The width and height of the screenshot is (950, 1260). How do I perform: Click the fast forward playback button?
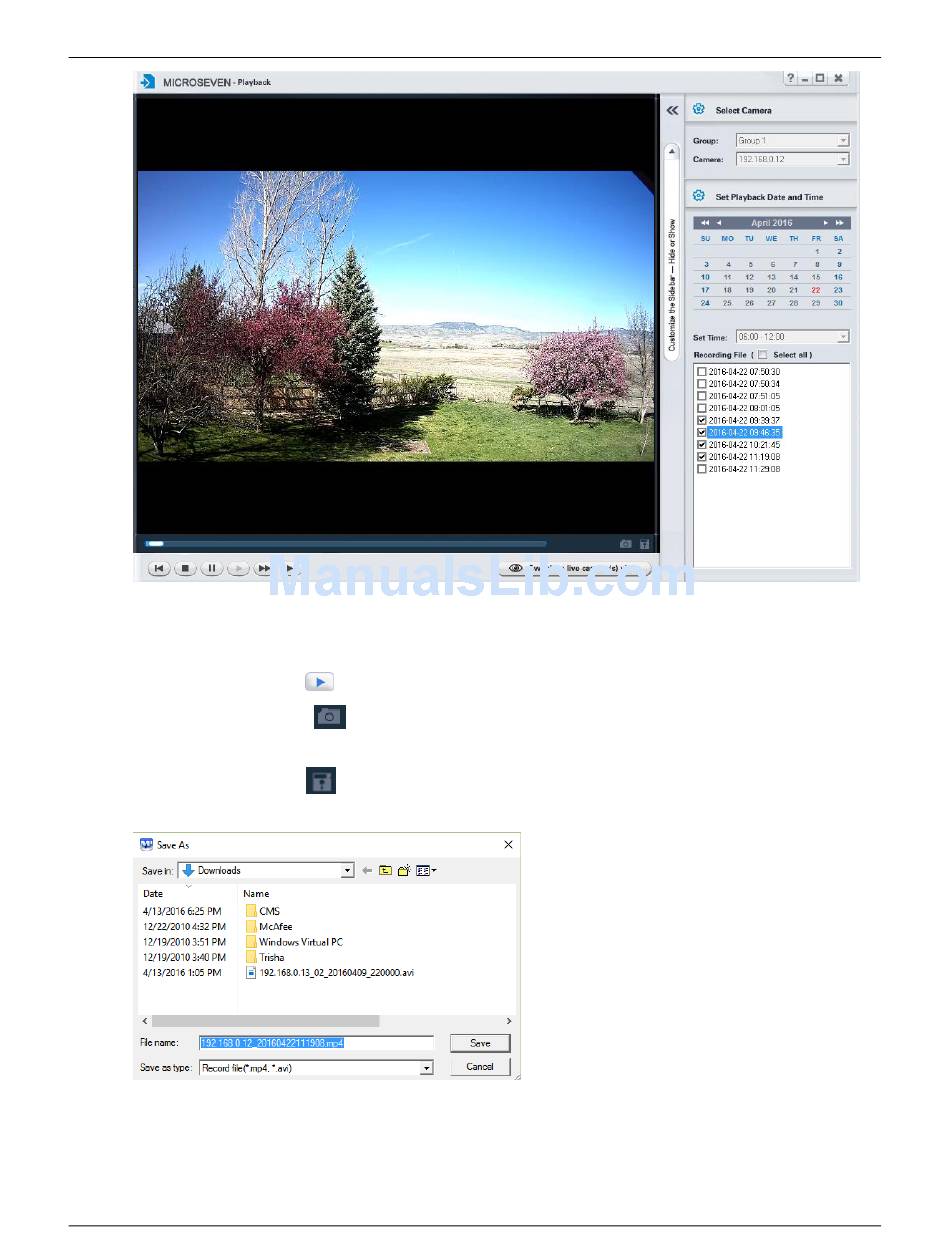(x=263, y=568)
